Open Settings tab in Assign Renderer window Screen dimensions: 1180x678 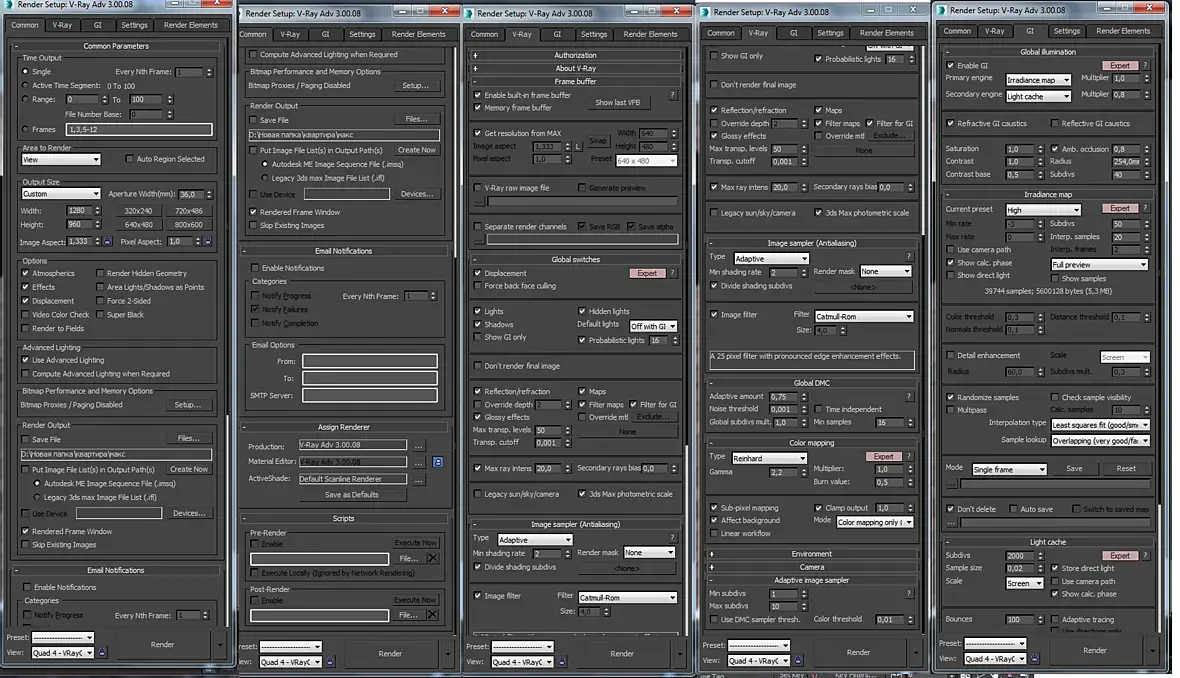tap(362, 34)
